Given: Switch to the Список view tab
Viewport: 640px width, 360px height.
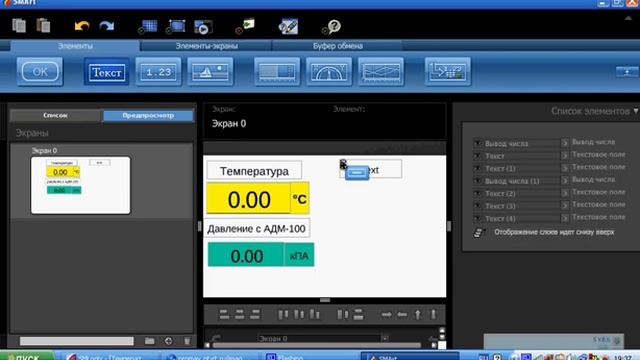Looking at the screenshot, I should pos(55,116).
